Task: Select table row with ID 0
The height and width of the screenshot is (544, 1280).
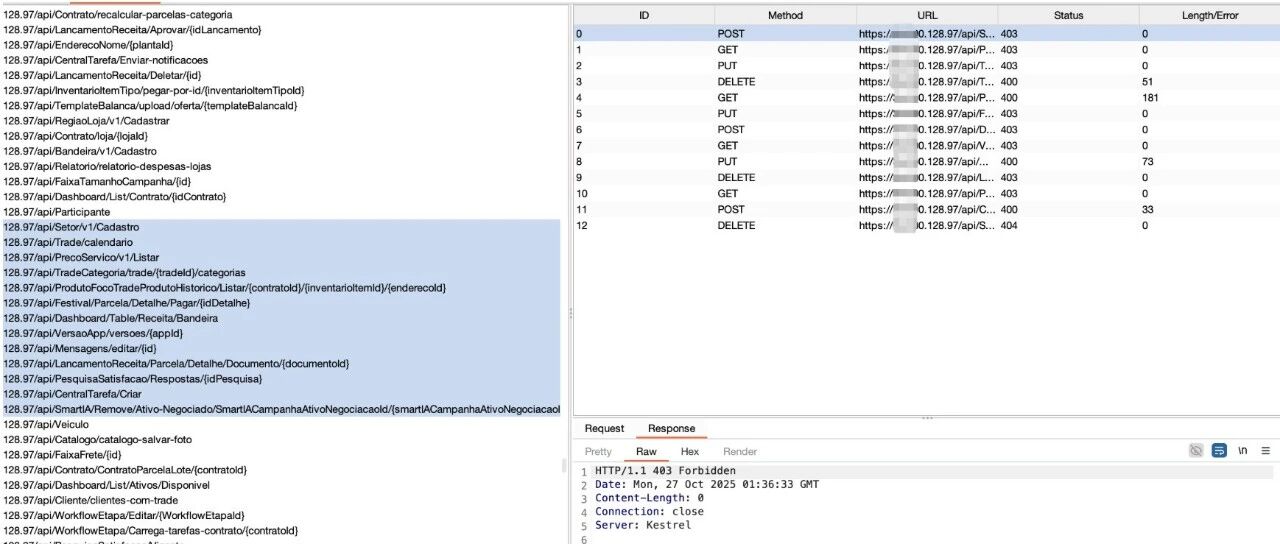Action: [926, 33]
